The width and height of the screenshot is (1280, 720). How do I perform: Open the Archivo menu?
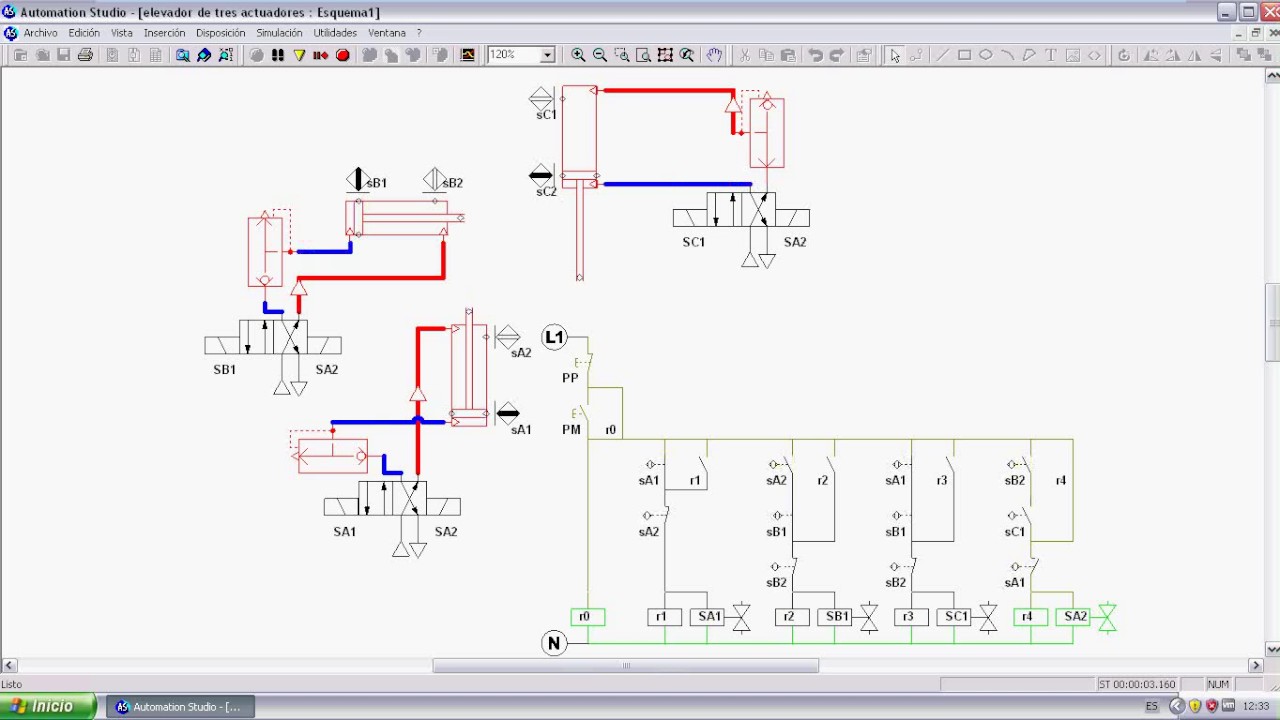(x=41, y=33)
